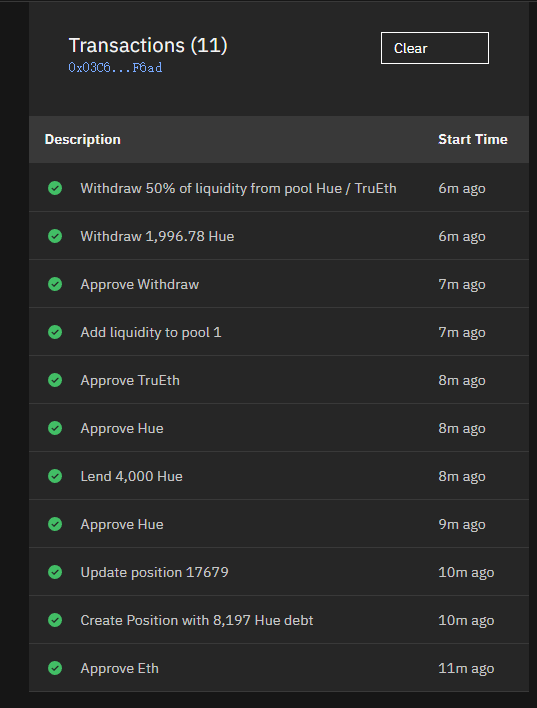
Task: Click '8m ago' time of Lend 4,000 Hue row
Action: [x=462, y=476]
